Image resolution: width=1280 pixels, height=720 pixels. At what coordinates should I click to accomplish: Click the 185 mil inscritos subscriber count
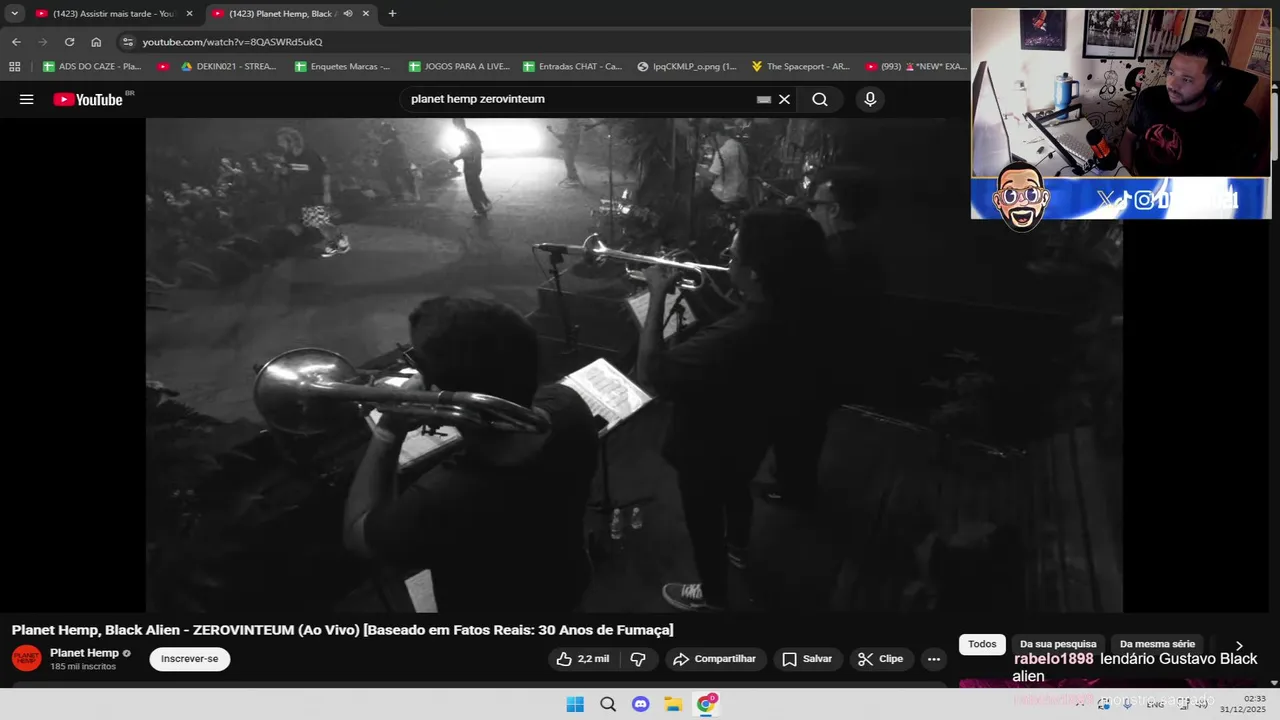tap(83, 667)
